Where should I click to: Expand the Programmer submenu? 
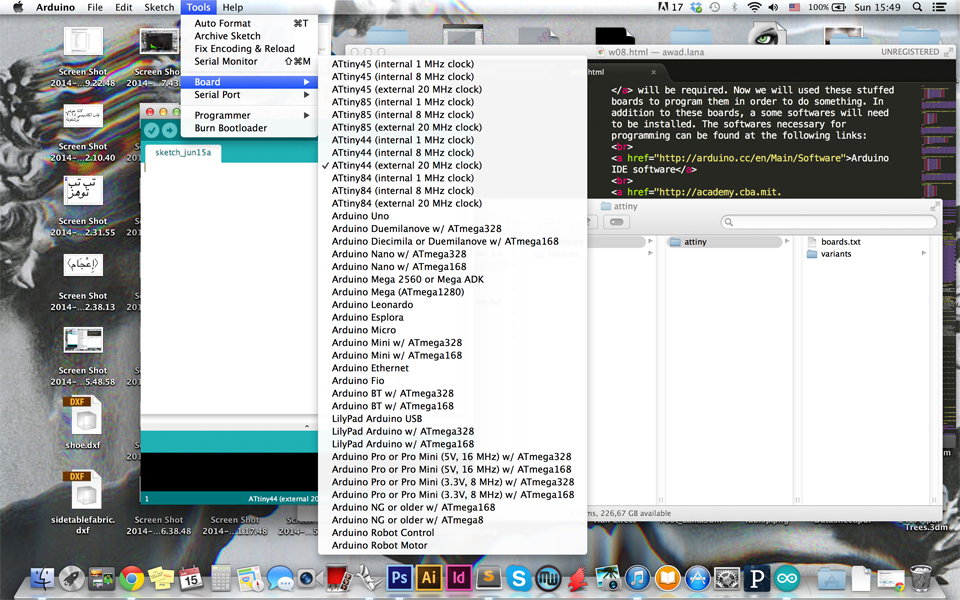pyautogui.click(x=249, y=115)
